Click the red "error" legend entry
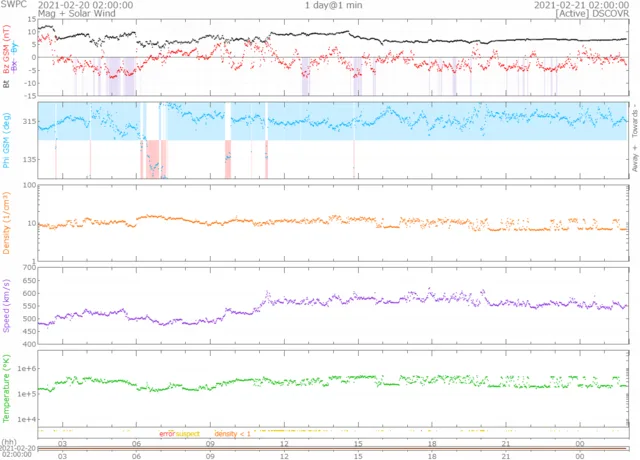The image size is (640, 460). [x=167, y=433]
